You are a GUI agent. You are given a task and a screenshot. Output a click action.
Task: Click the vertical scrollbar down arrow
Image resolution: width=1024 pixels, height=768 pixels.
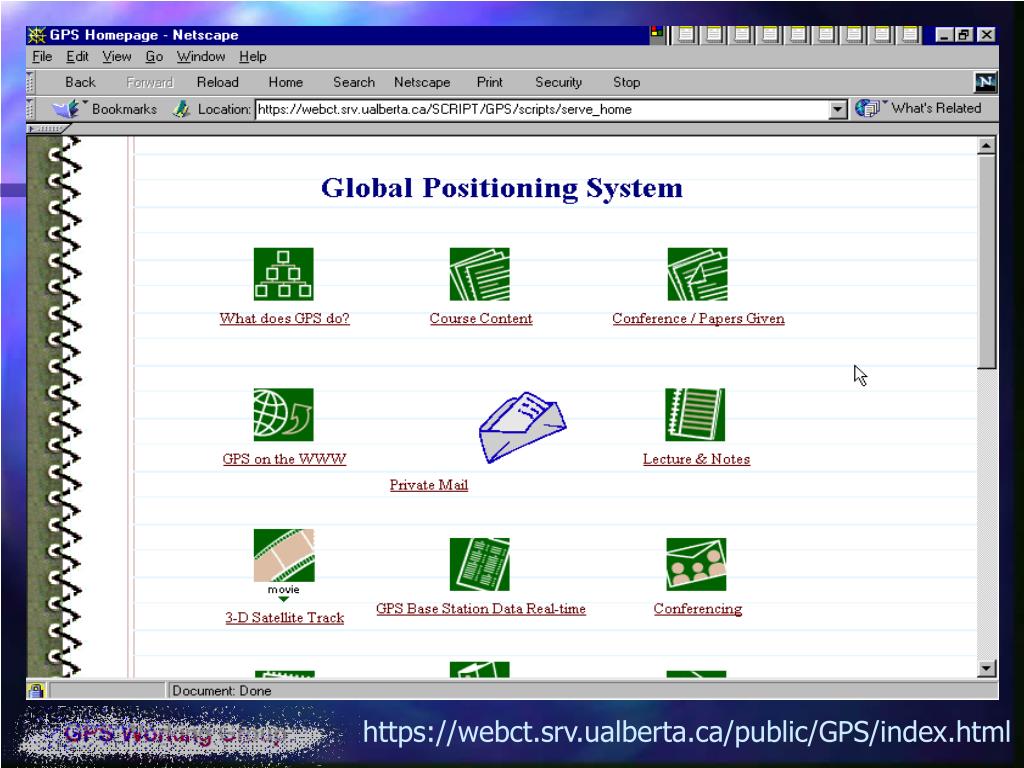click(x=986, y=668)
